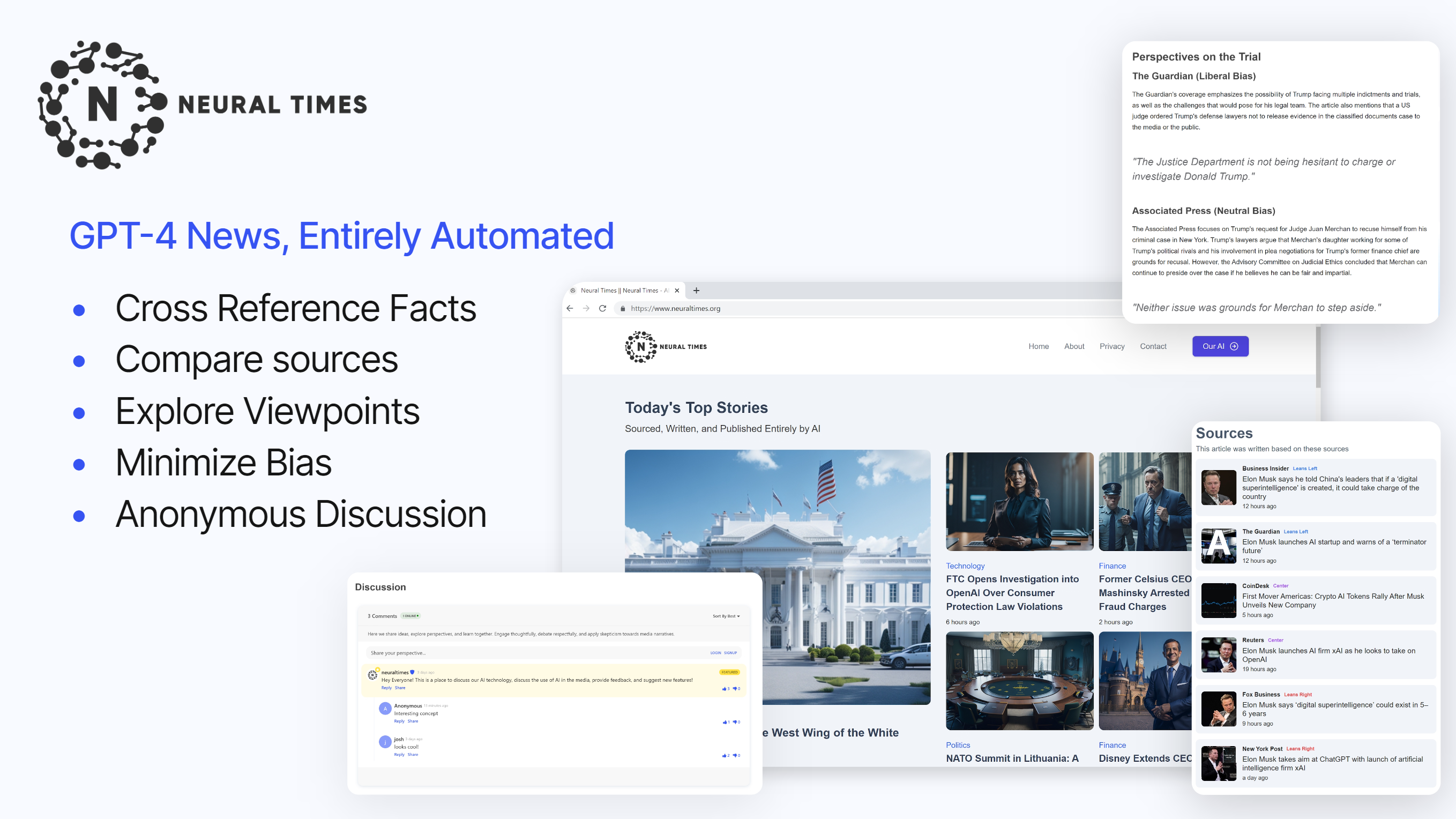Click the browser forward arrow
The width and height of the screenshot is (1456, 819).
(x=586, y=308)
